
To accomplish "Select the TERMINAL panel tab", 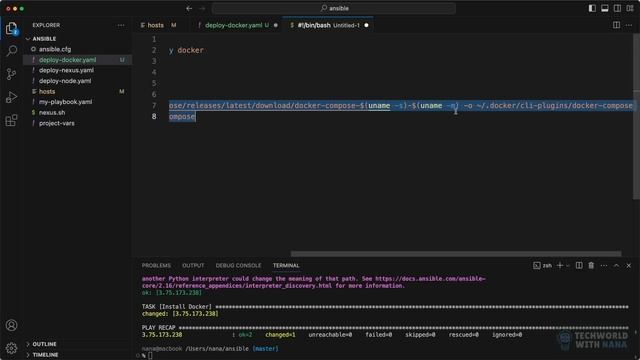I will 286,265.
